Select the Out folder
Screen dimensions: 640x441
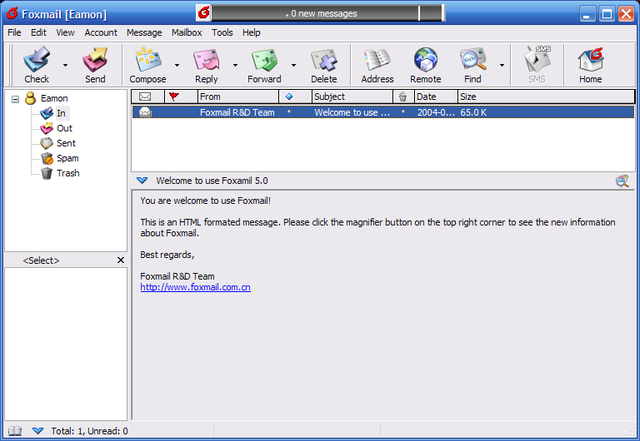tap(64, 128)
